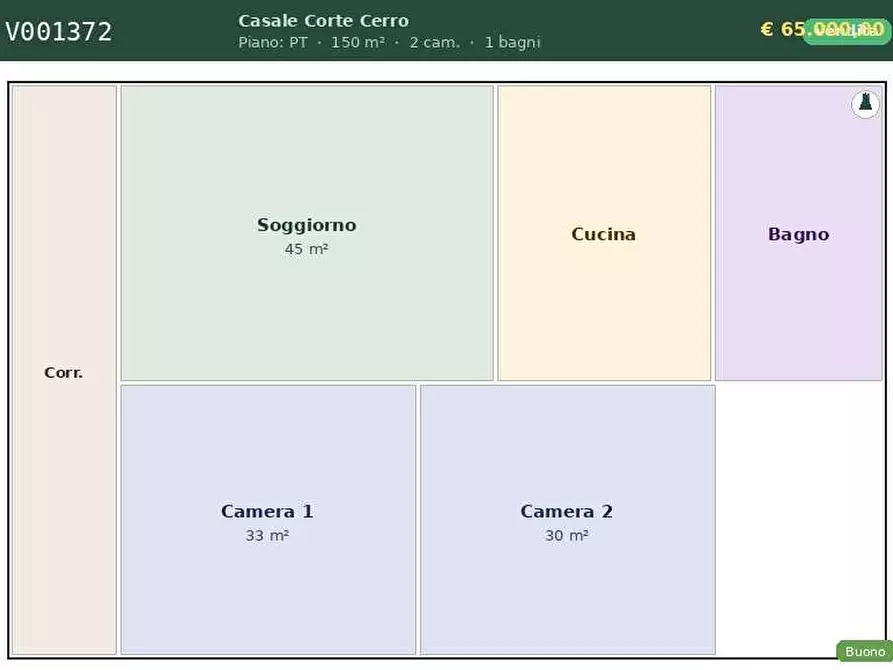Click the 1 bagni detail in header
Screen dimensions: 893x670
pyautogui.click(x=512, y=43)
